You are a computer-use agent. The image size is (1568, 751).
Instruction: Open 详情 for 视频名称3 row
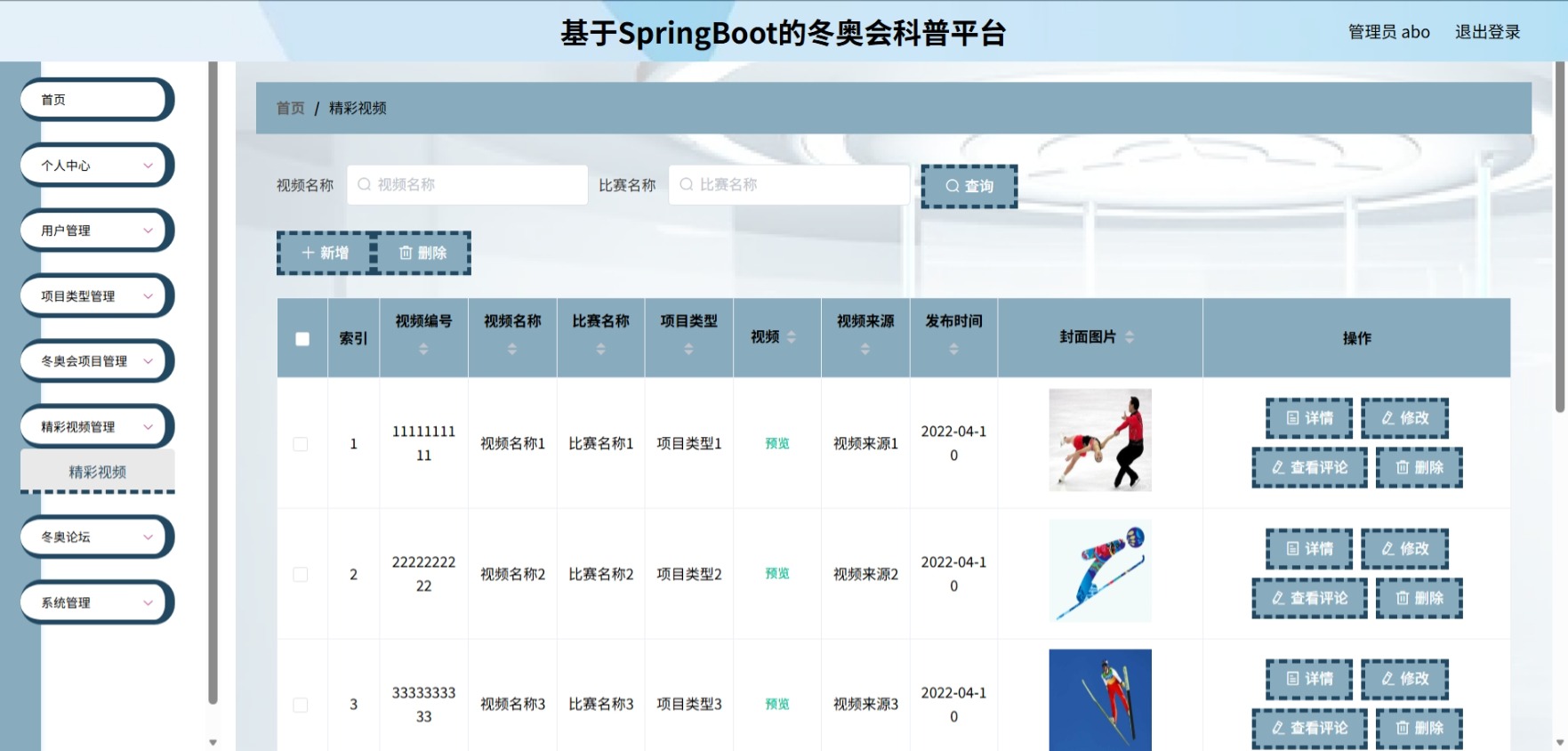point(1309,679)
